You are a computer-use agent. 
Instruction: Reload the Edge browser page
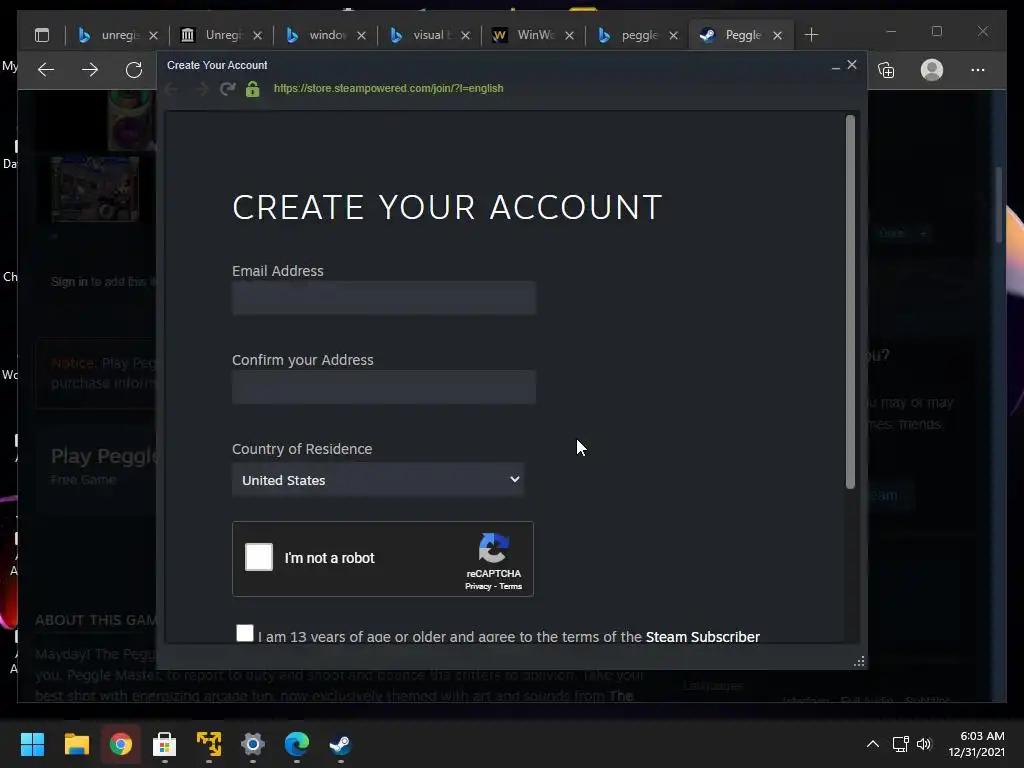point(134,70)
